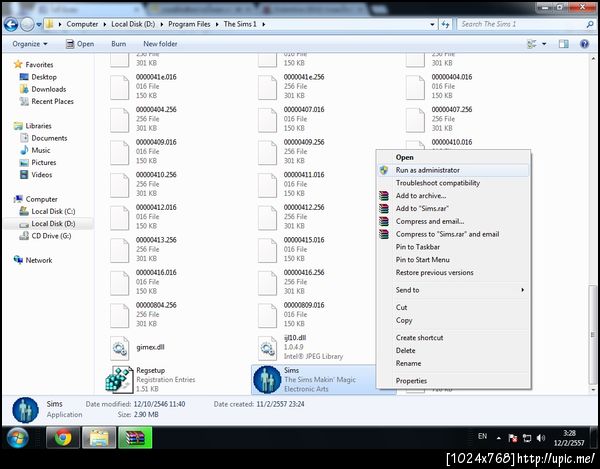Choose Pin to Taskbar
Viewport: 600px width, 469px height.
click(453, 247)
